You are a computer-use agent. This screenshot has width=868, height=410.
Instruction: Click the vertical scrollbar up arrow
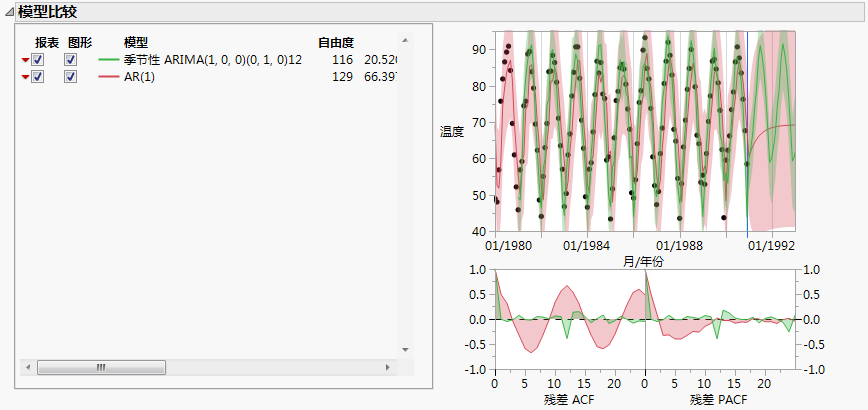405,40
